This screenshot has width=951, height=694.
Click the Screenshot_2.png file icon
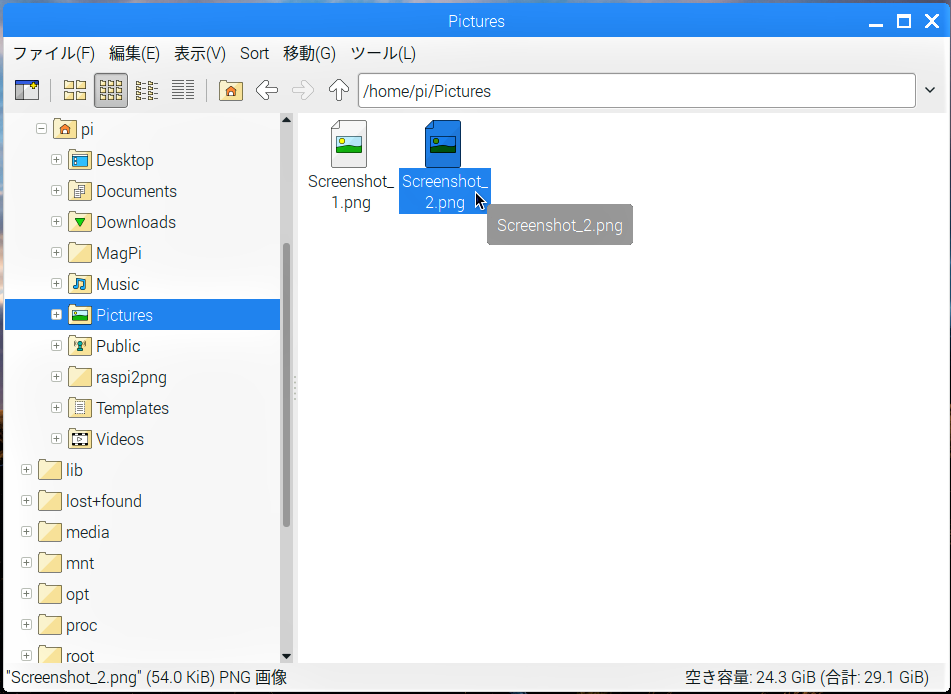443,144
